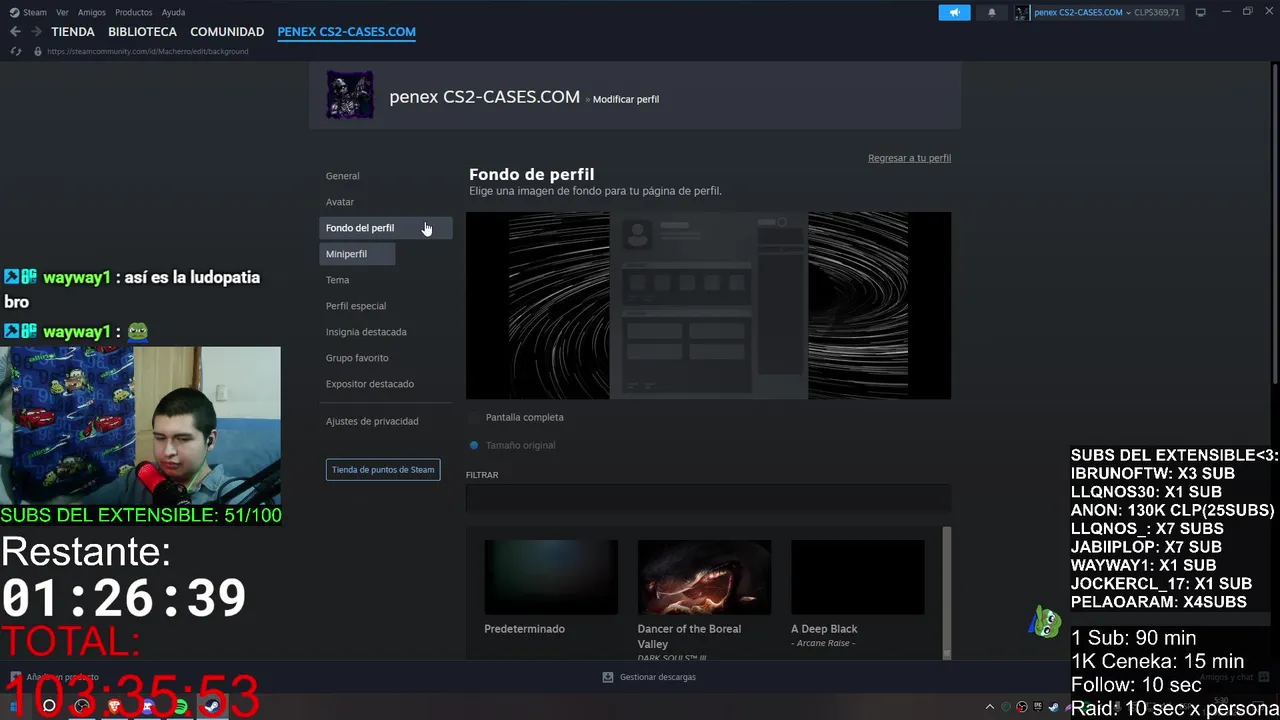Viewport: 1280px width, 720px height.
Task: Go to the TIENDA tab
Action: point(73,32)
